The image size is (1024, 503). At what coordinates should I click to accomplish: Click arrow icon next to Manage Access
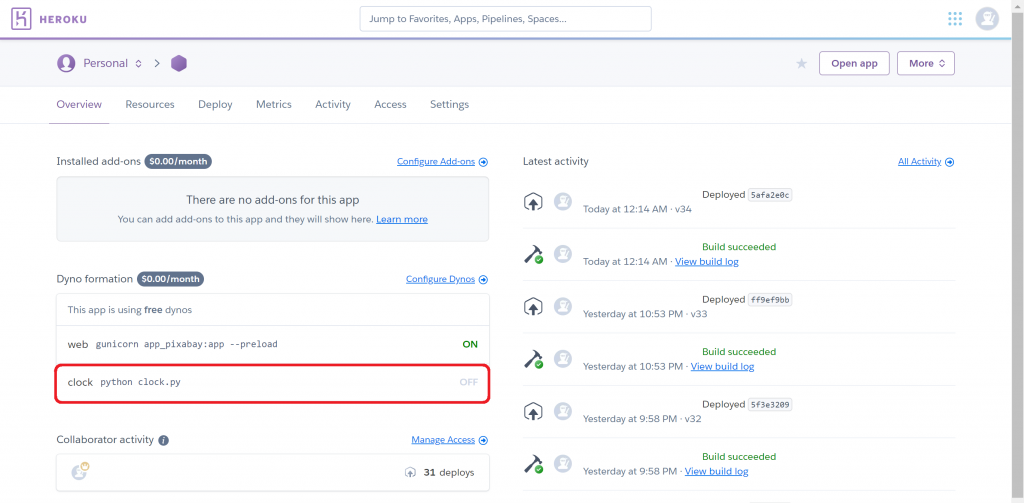[483, 440]
